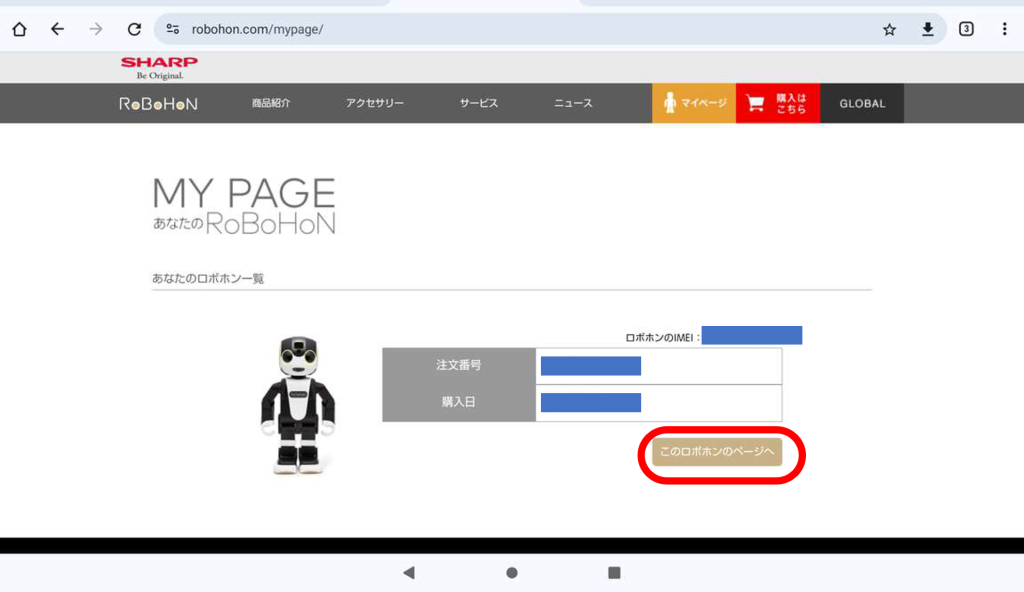
Task: Tap the Android back navigation button
Action: click(409, 573)
